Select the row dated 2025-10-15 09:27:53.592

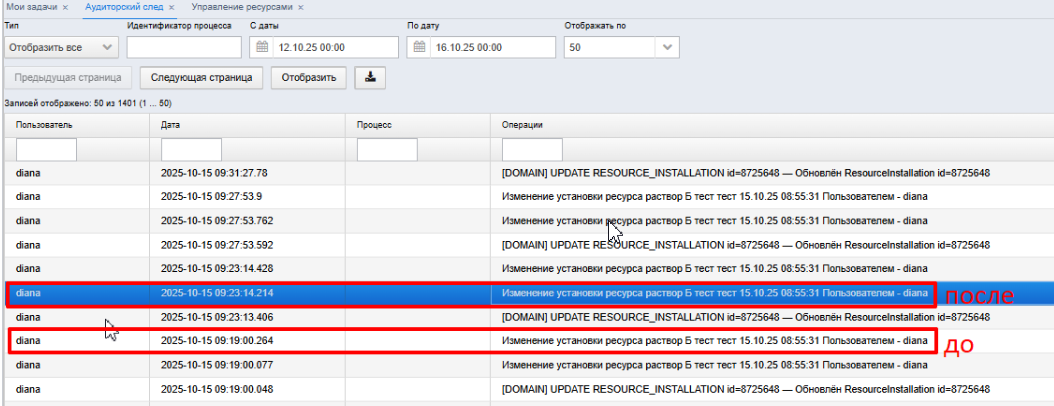click(529, 244)
